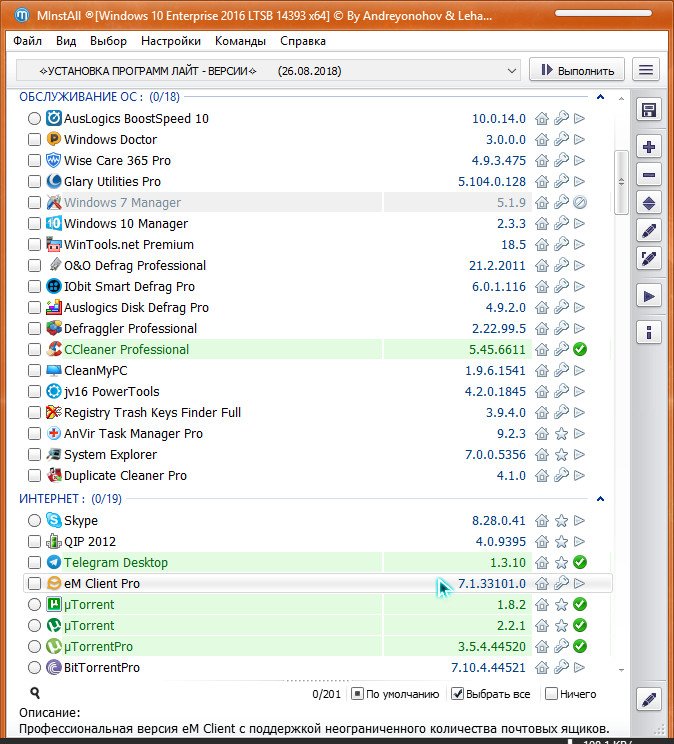The image size is (674, 744).
Task: Open the Справка menu
Action: click(303, 41)
